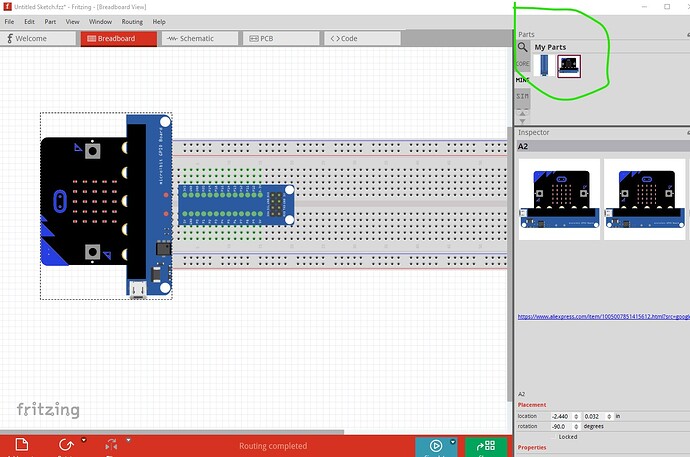The image size is (690, 457).
Task: Click the Properties section heading
Action: point(532,447)
